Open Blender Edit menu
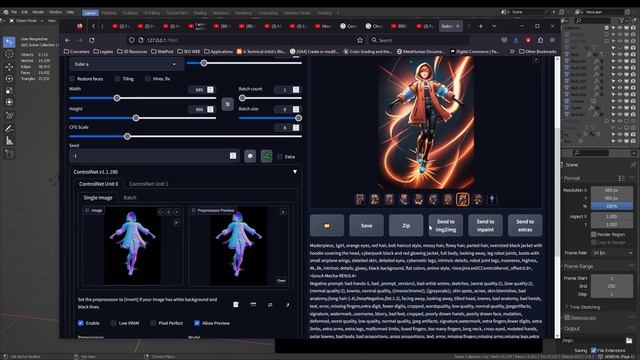This screenshot has height=360, width=640. [x=24, y=12]
